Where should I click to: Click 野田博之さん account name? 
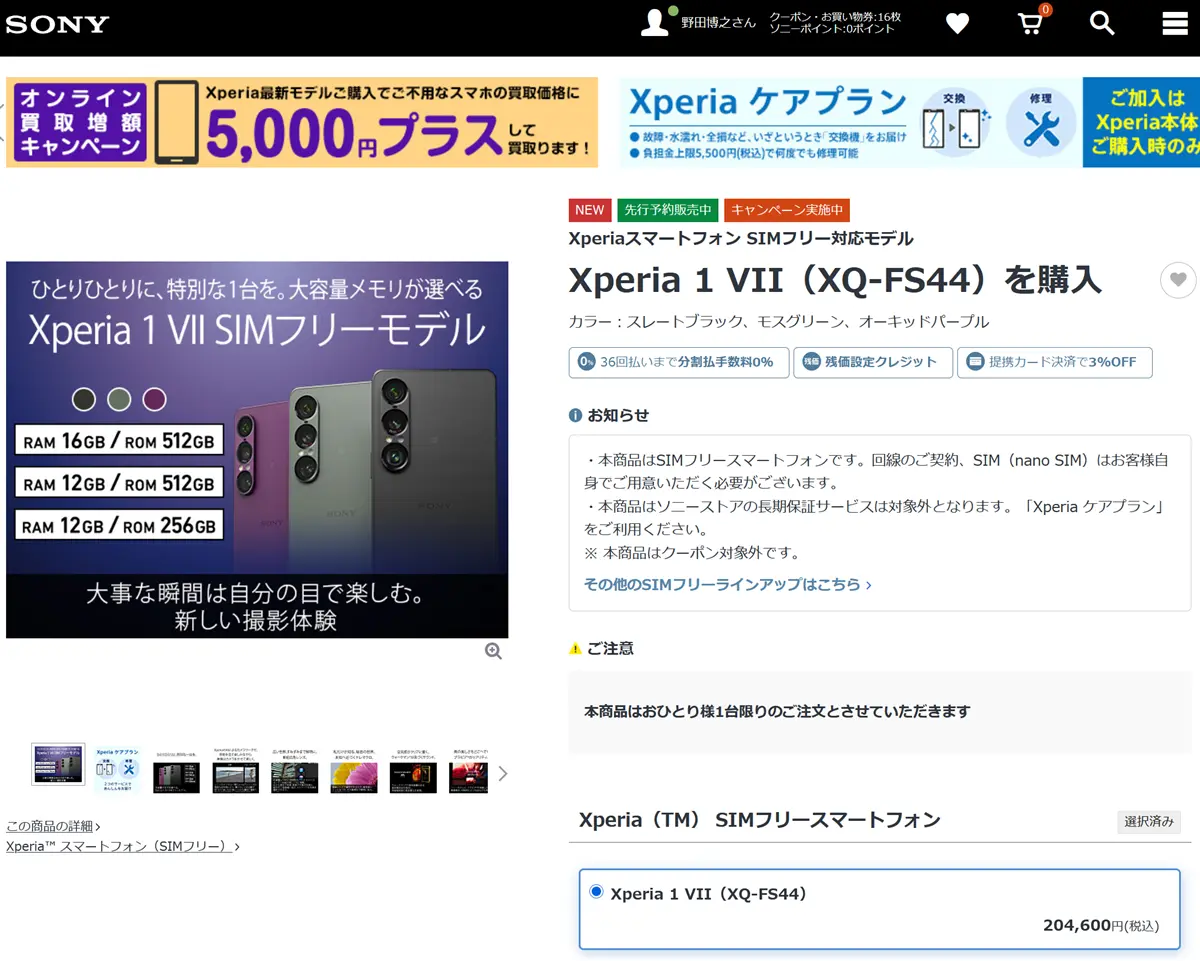[718, 23]
